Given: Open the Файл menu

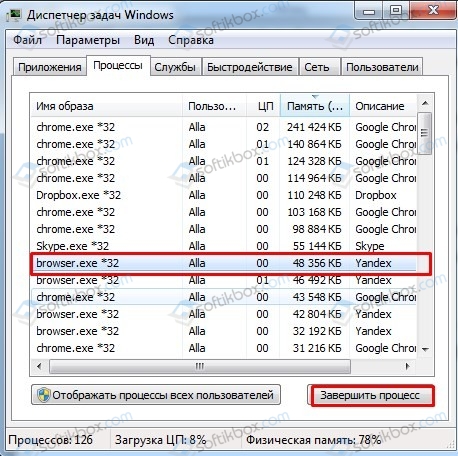Looking at the screenshot, I should coord(27,40).
